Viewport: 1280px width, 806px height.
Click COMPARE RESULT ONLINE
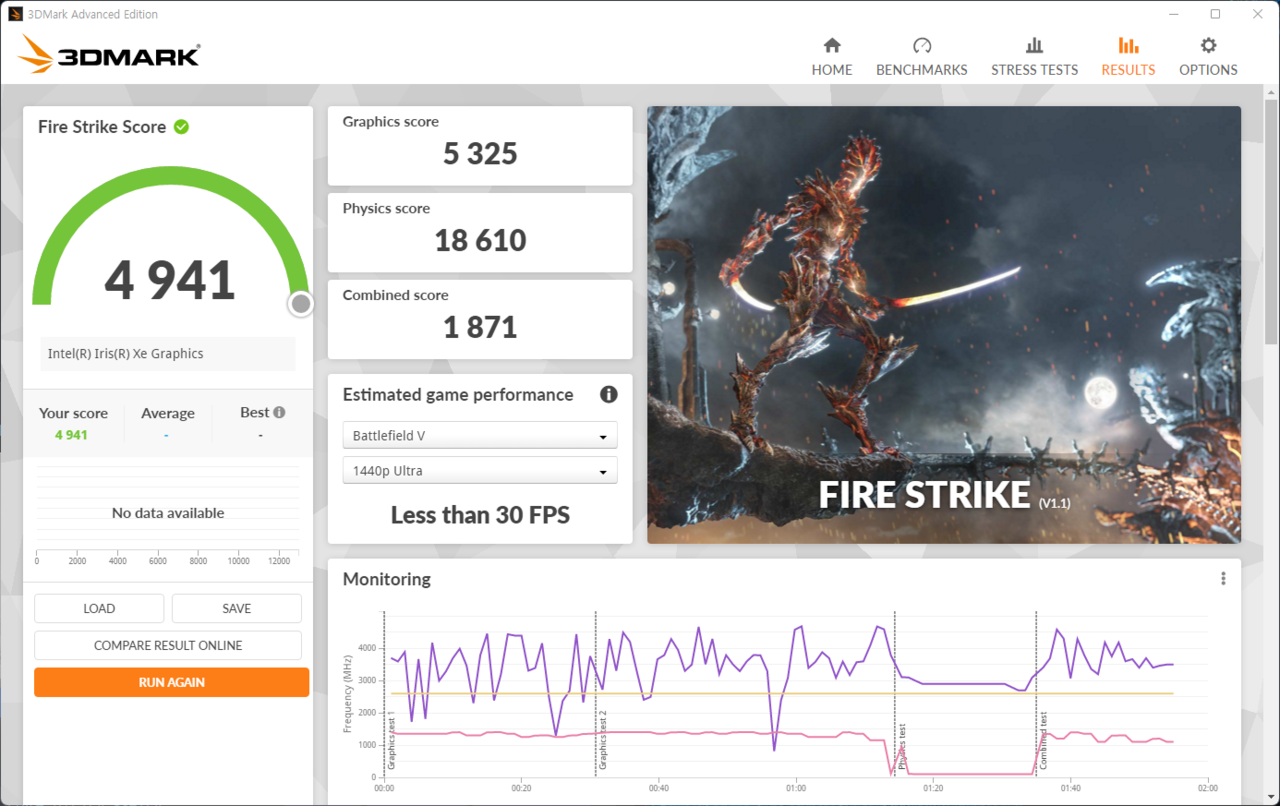[167, 644]
